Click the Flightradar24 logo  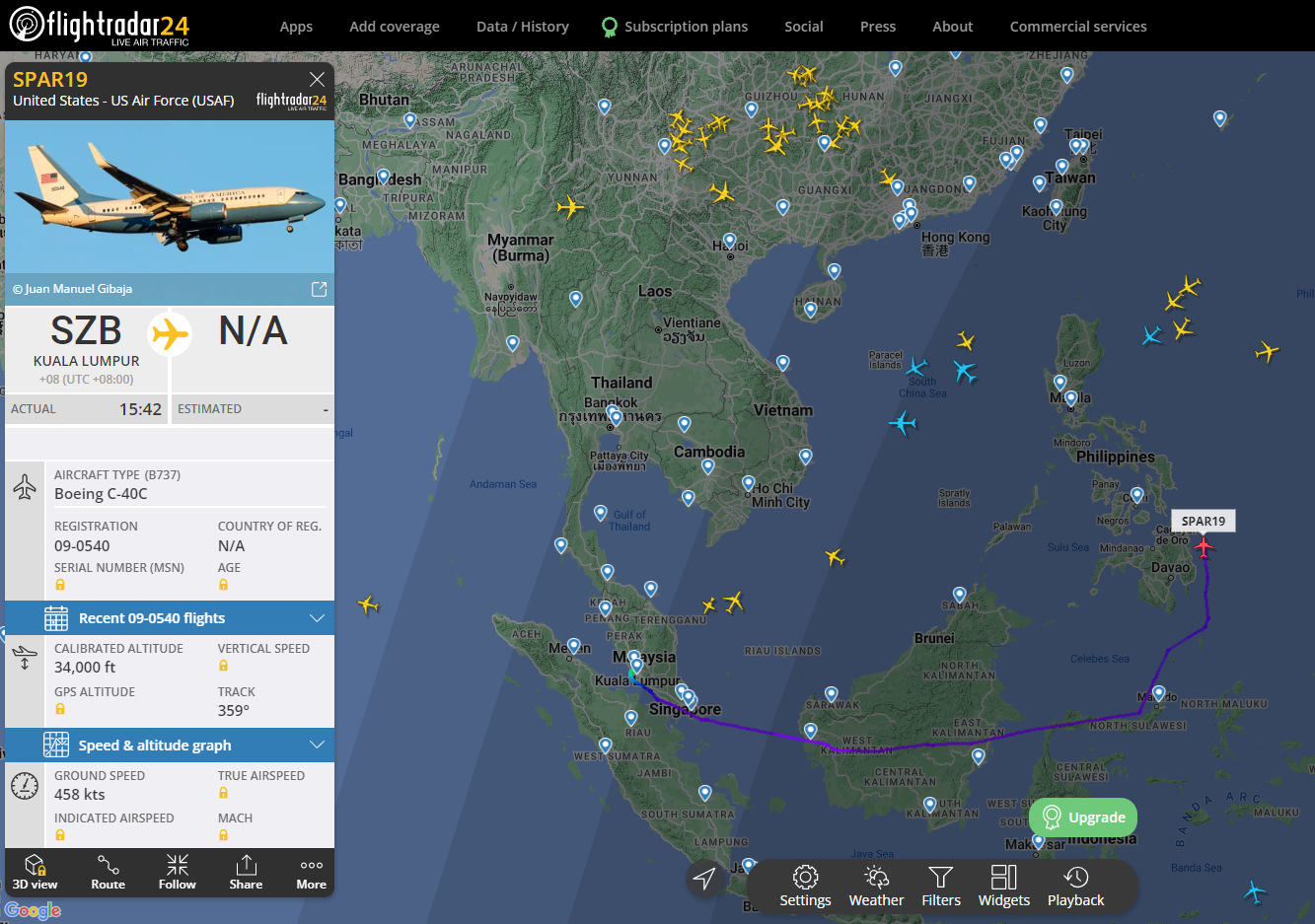click(99, 26)
